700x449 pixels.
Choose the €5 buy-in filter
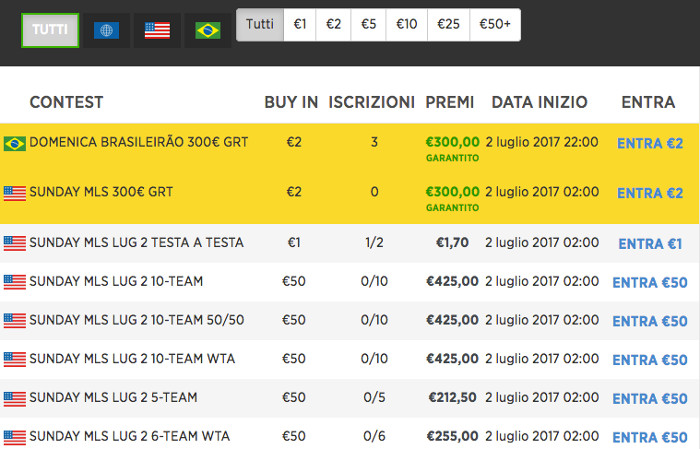coord(368,25)
